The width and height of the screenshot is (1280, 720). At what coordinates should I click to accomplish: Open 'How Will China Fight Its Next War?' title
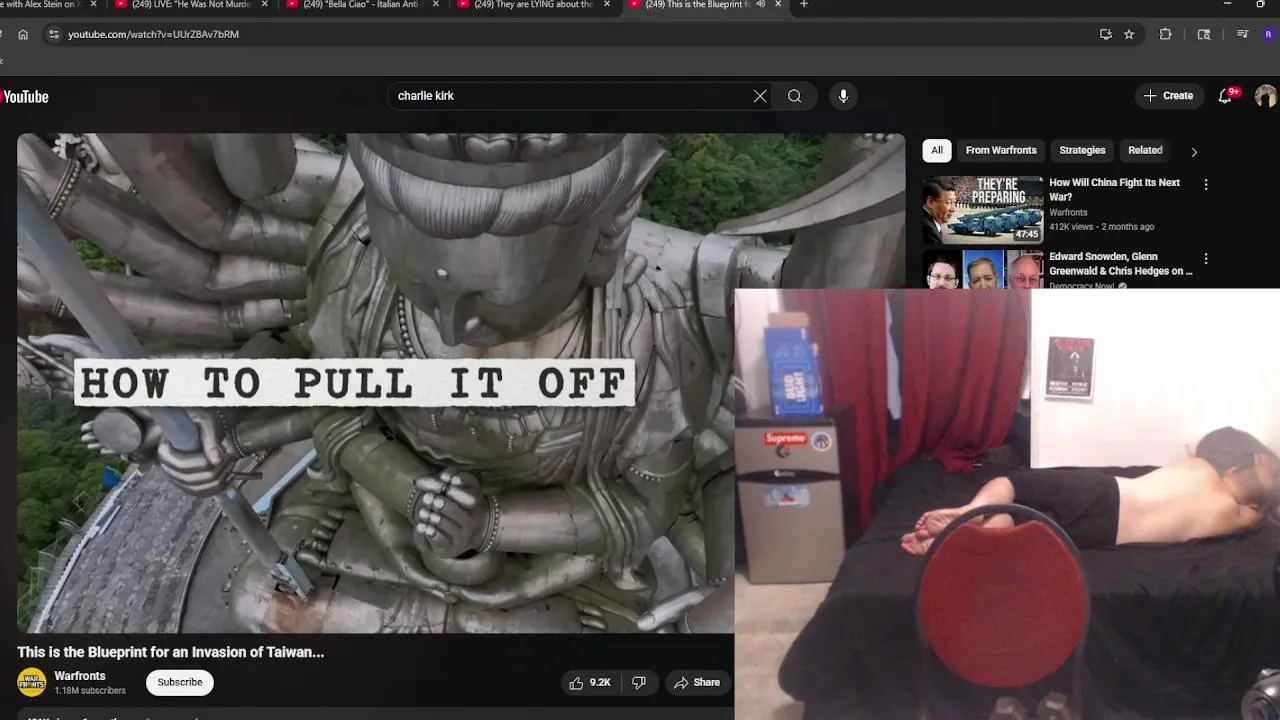point(1114,190)
